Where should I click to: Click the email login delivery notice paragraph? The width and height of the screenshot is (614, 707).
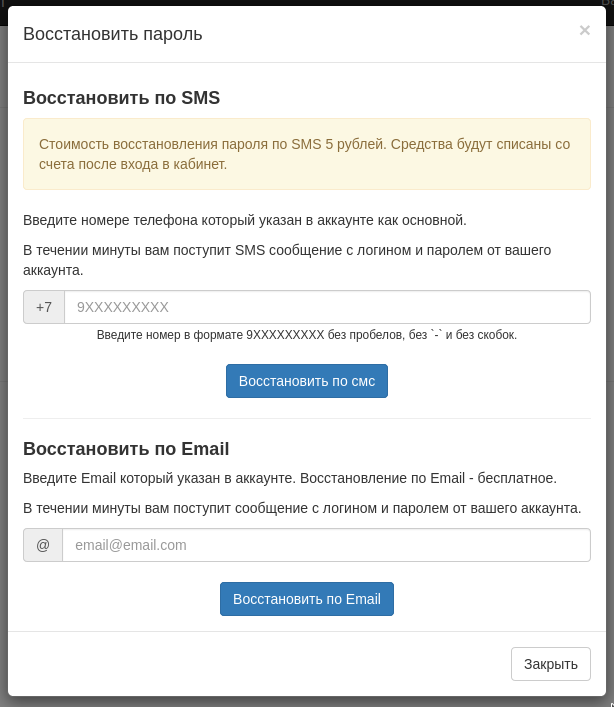pos(302,508)
